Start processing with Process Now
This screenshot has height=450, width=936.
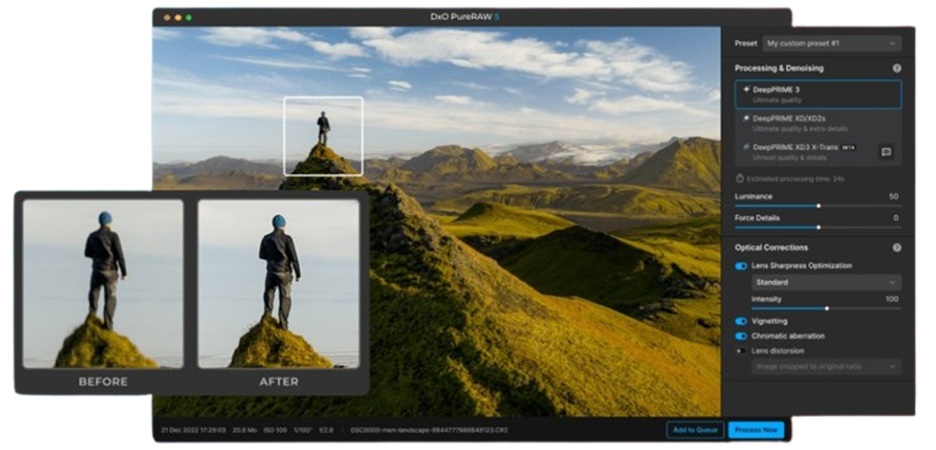(x=756, y=430)
